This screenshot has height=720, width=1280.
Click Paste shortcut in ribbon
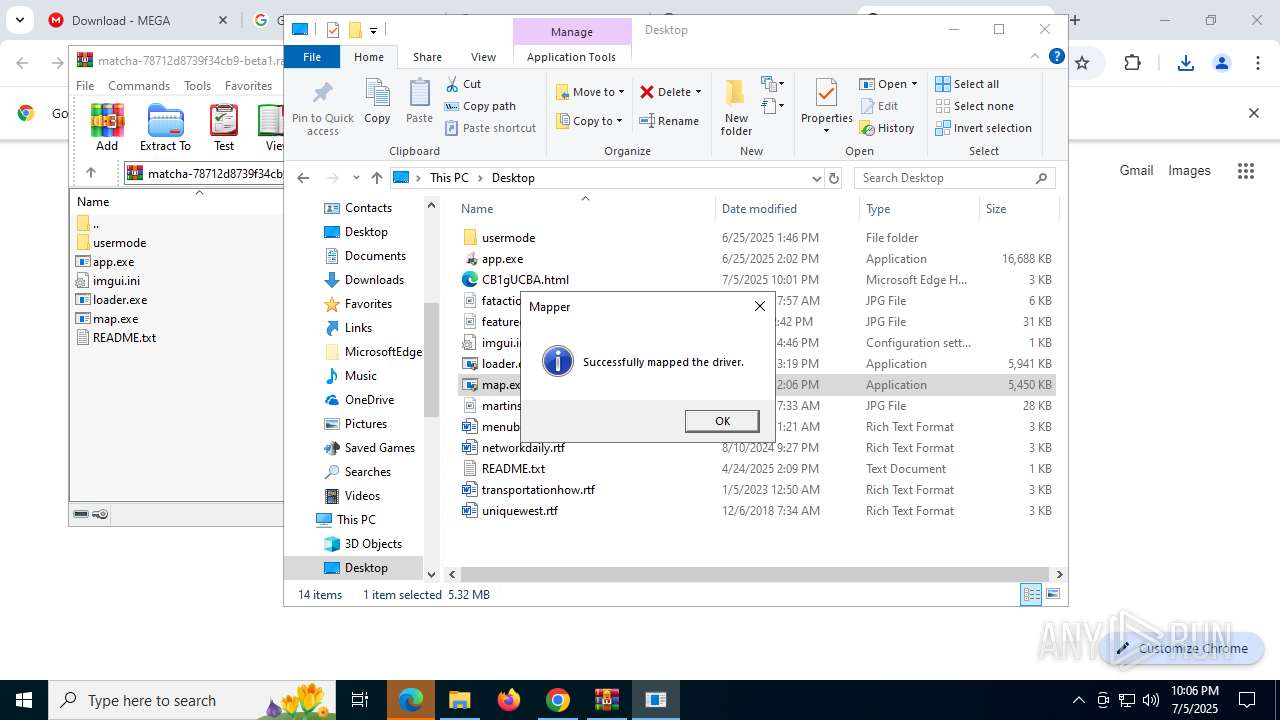490,128
